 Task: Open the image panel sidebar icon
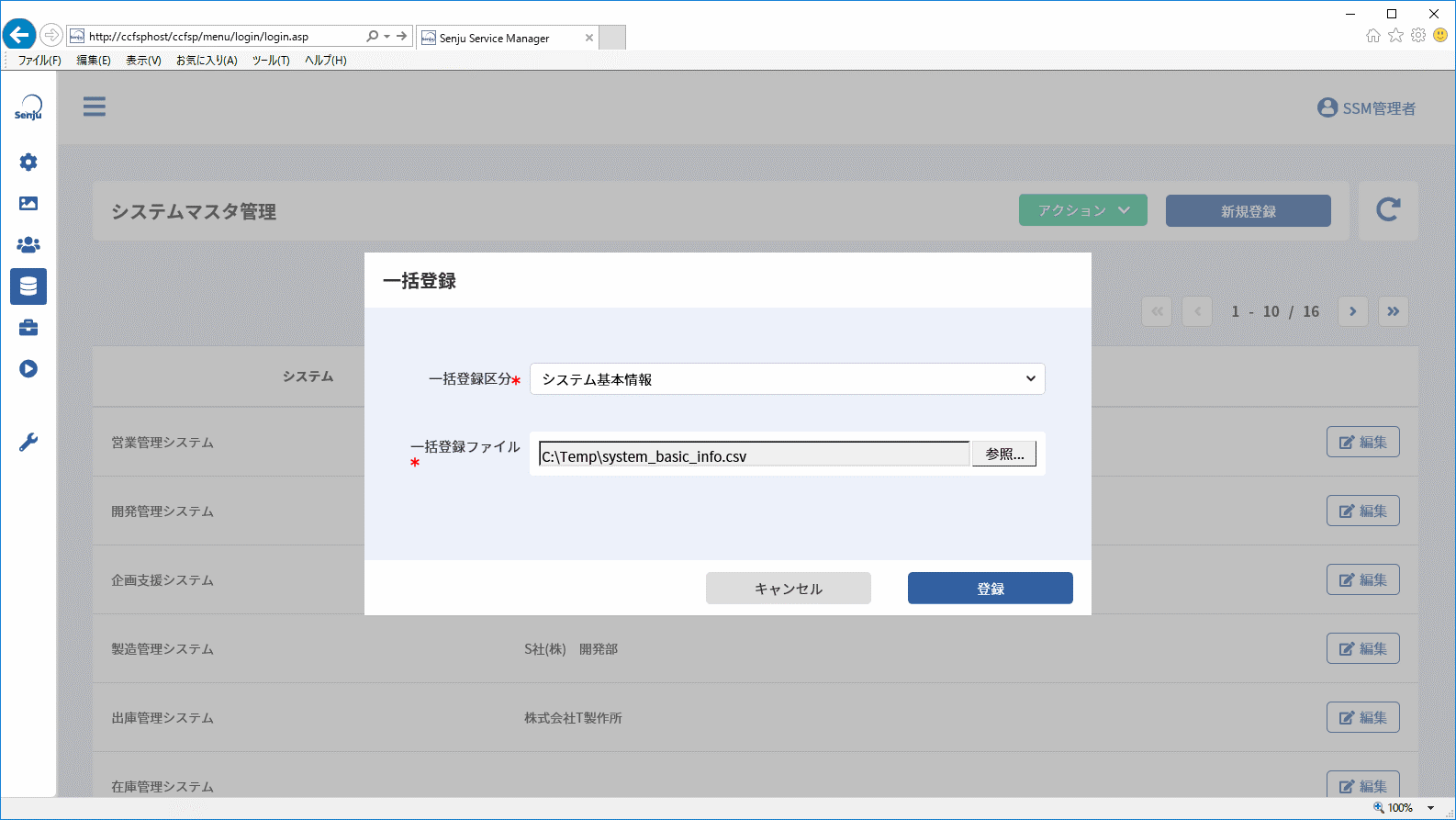click(28, 203)
